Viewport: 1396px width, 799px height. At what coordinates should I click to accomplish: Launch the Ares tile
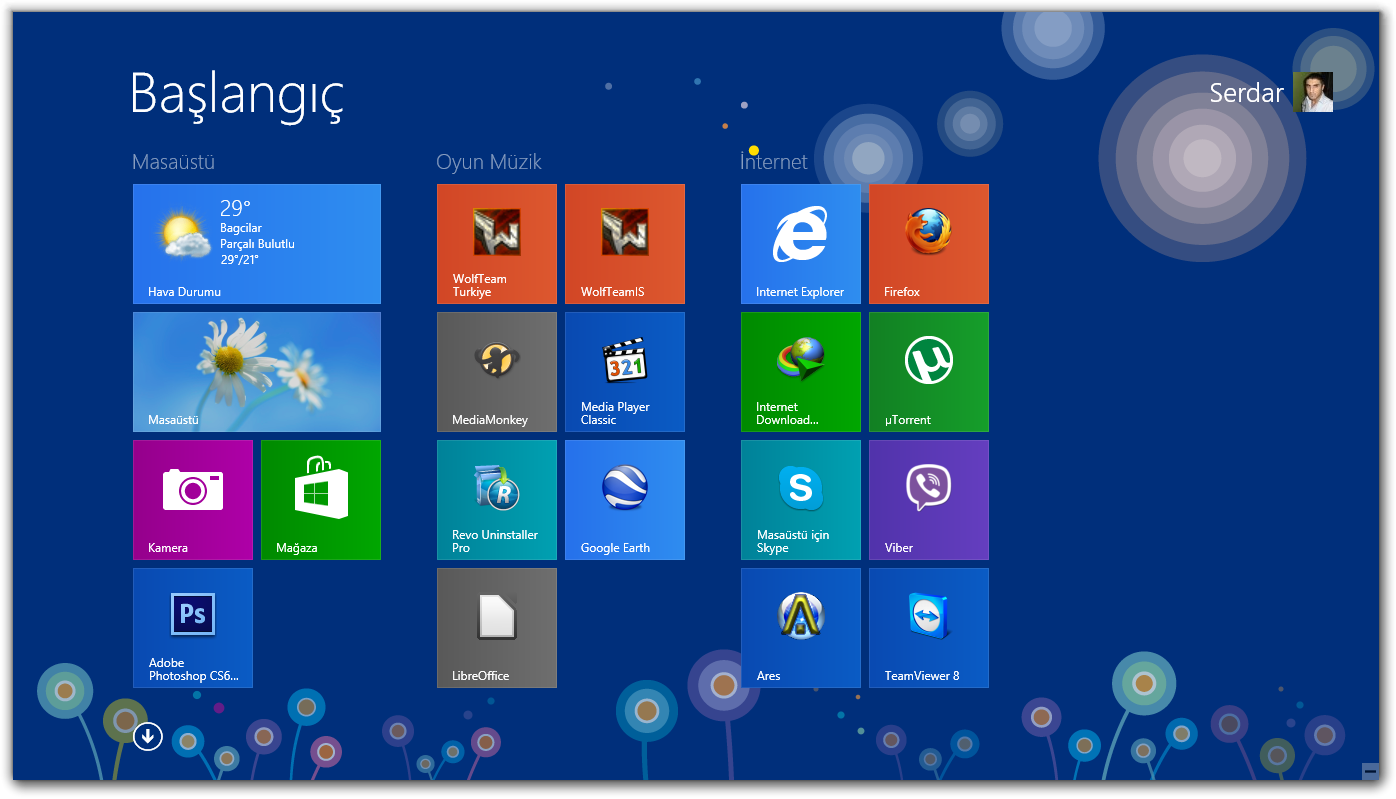click(x=800, y=628)
